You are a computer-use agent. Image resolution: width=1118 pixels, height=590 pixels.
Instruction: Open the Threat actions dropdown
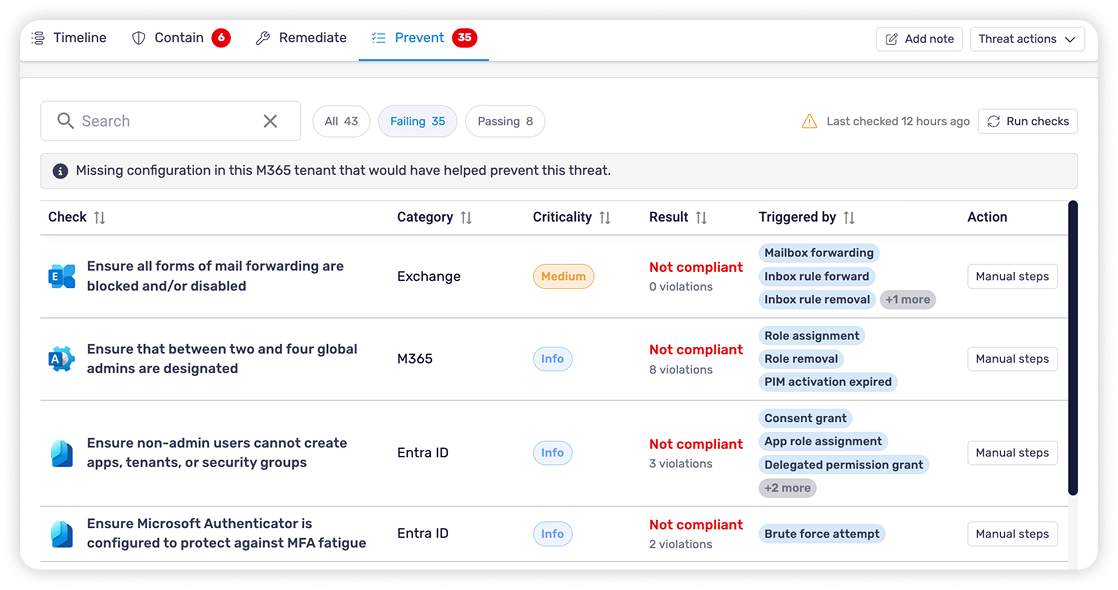(x=1027, y=39)
